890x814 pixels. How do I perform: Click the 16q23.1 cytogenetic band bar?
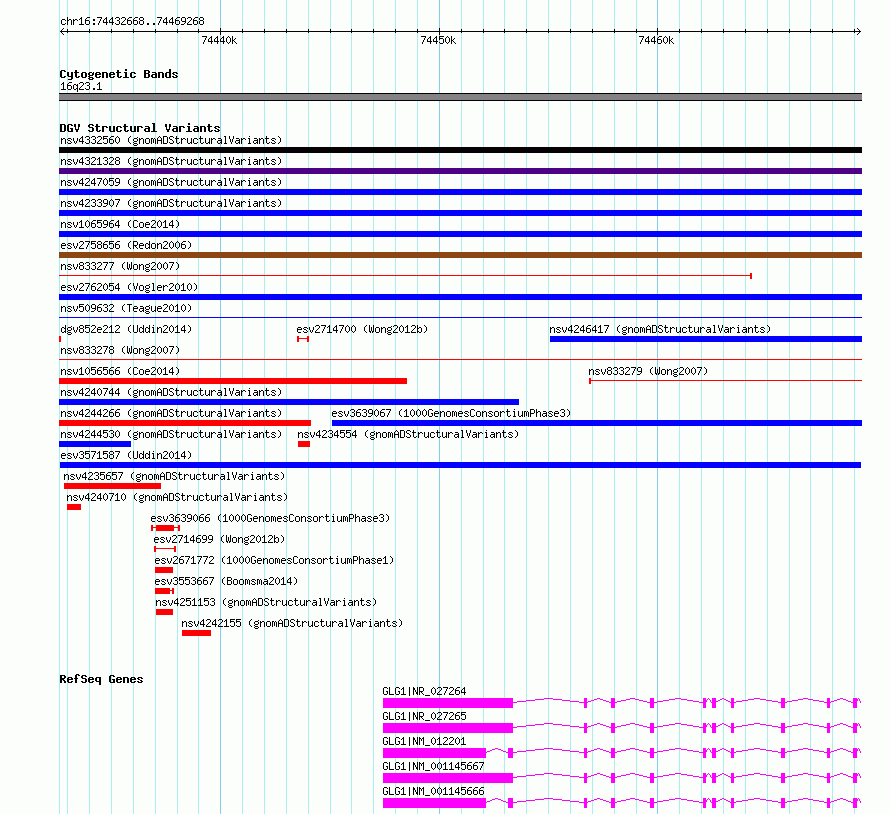[x=460, y=97]
